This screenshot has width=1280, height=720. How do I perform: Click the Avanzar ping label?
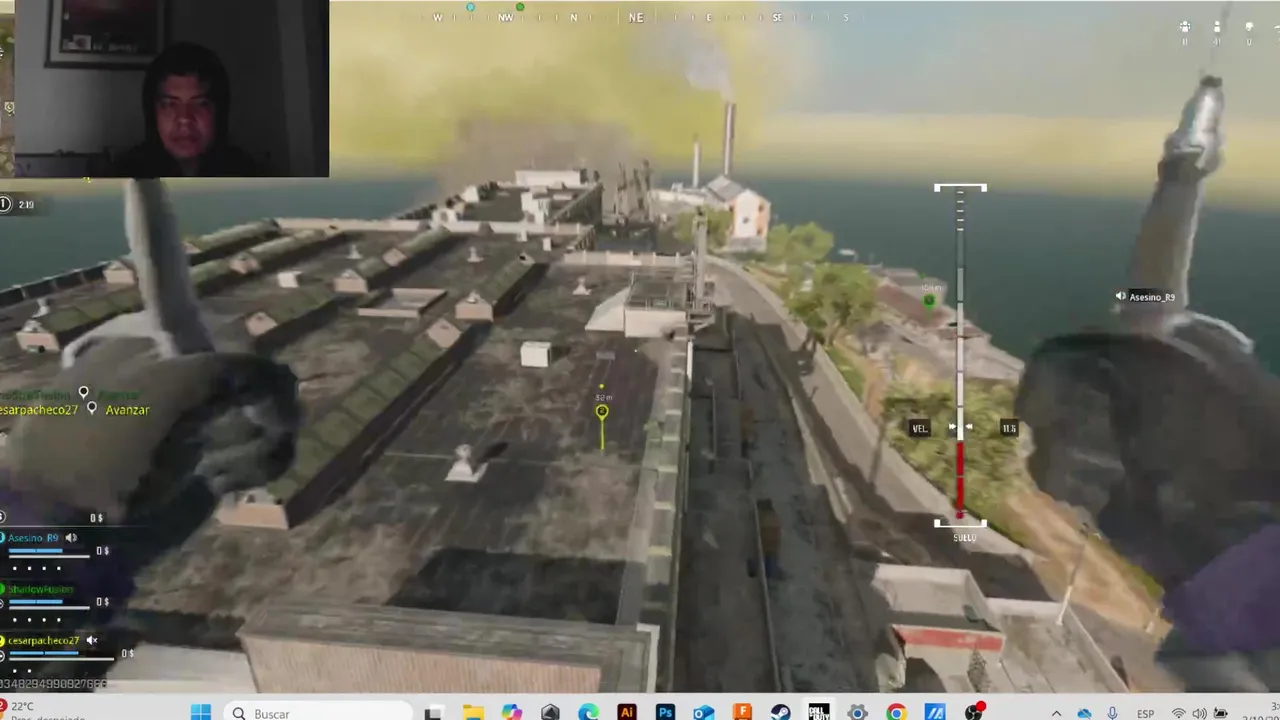tap(127, 410)
